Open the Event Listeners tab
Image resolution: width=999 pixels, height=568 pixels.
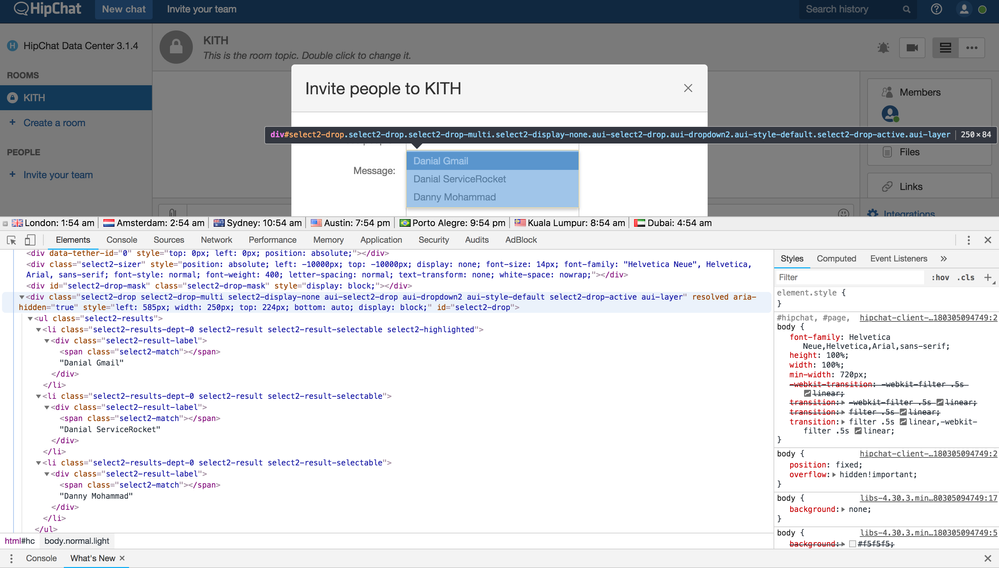click(x=898, y=259)
